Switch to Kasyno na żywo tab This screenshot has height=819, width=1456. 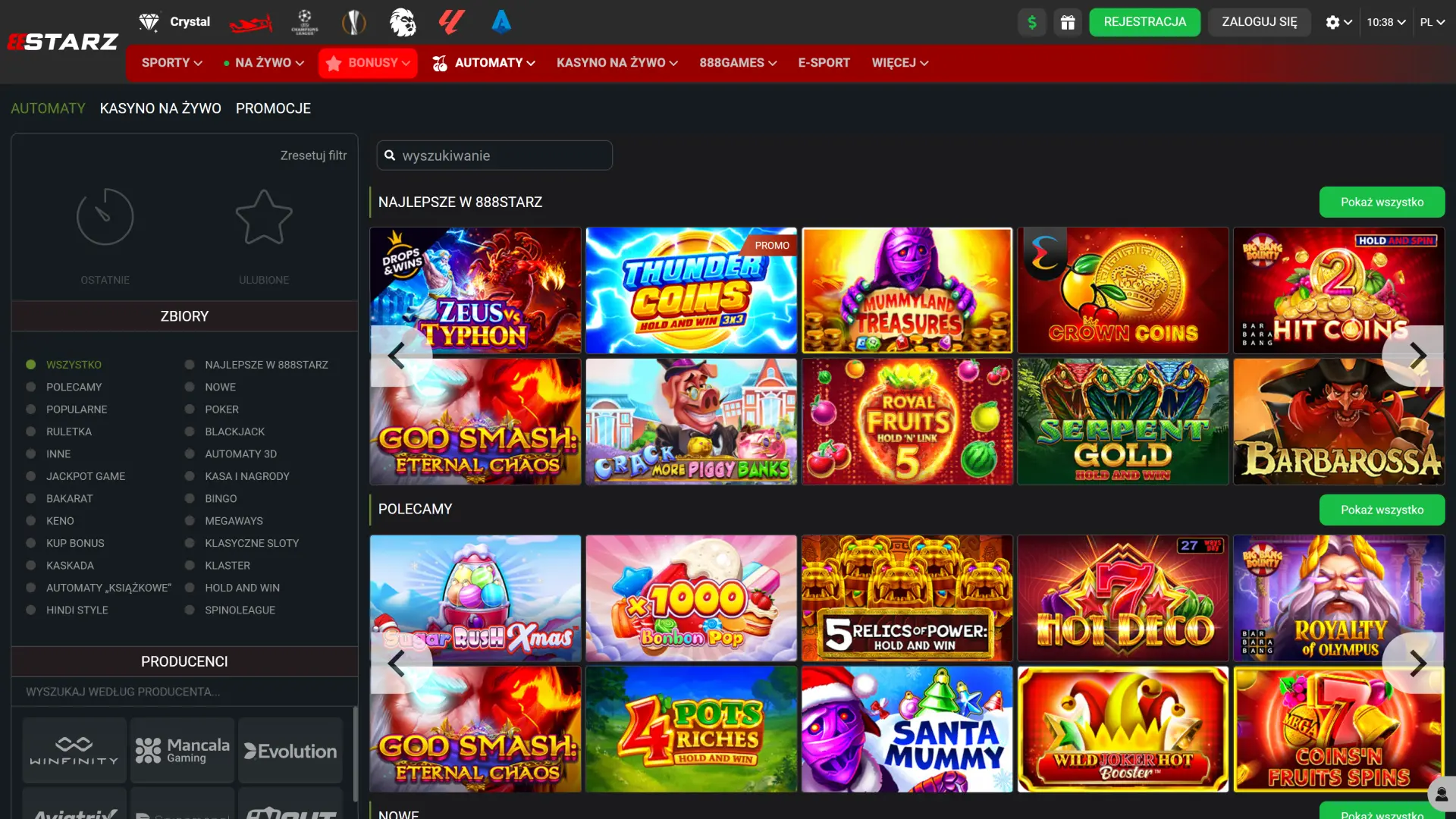click(161, 108)
